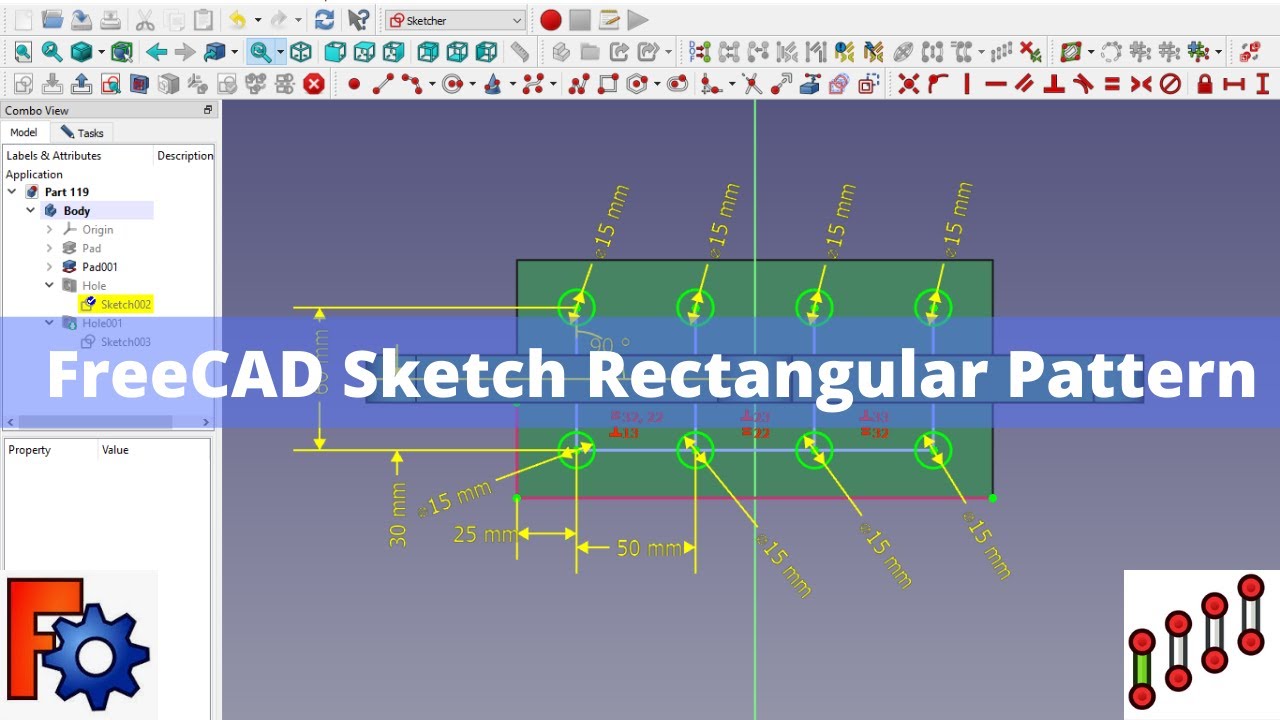Select the create Line tool
This screenshot has height=720, width=1280.
382,84
